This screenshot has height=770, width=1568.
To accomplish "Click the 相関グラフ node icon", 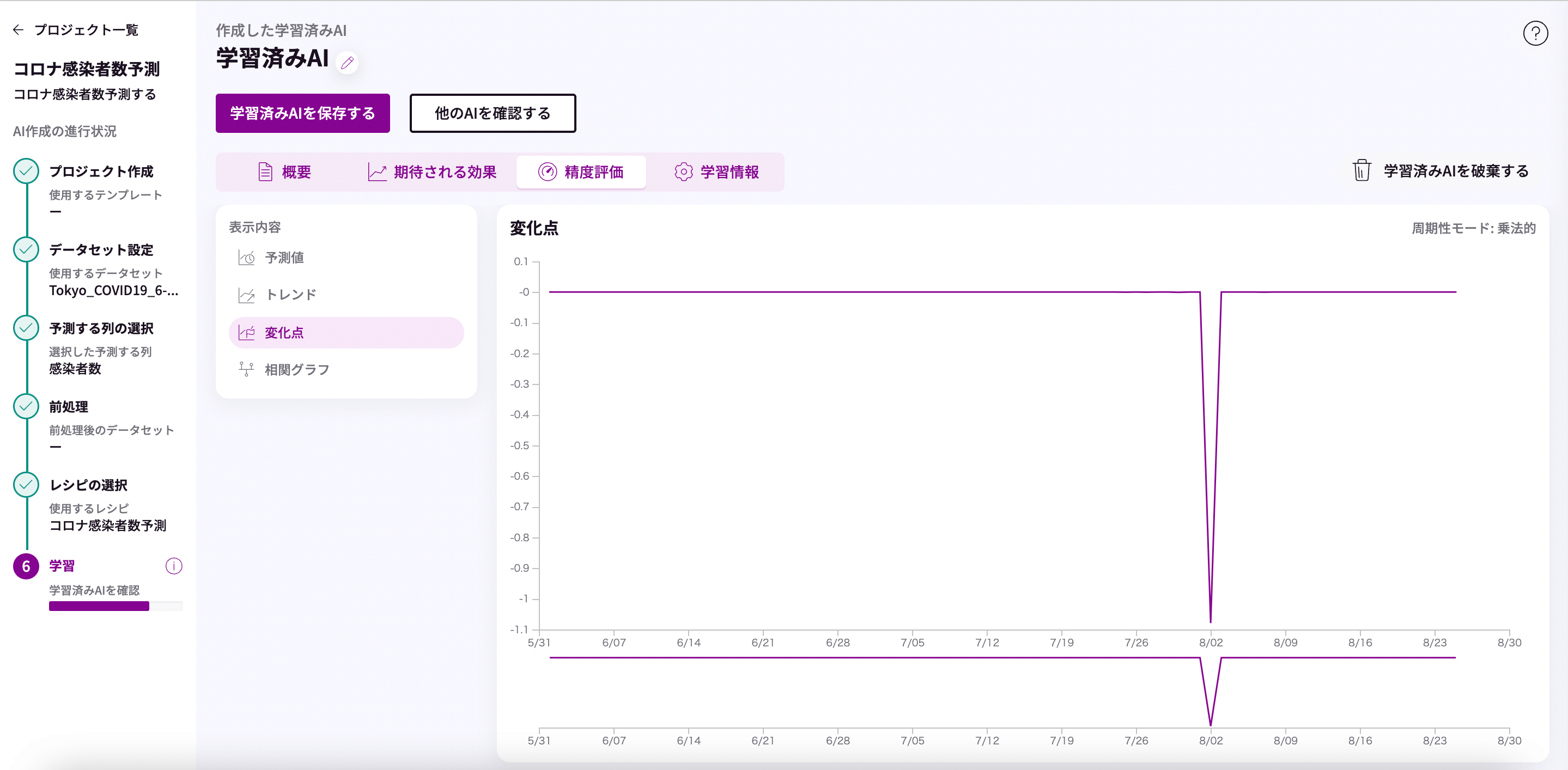I will 246,369.
